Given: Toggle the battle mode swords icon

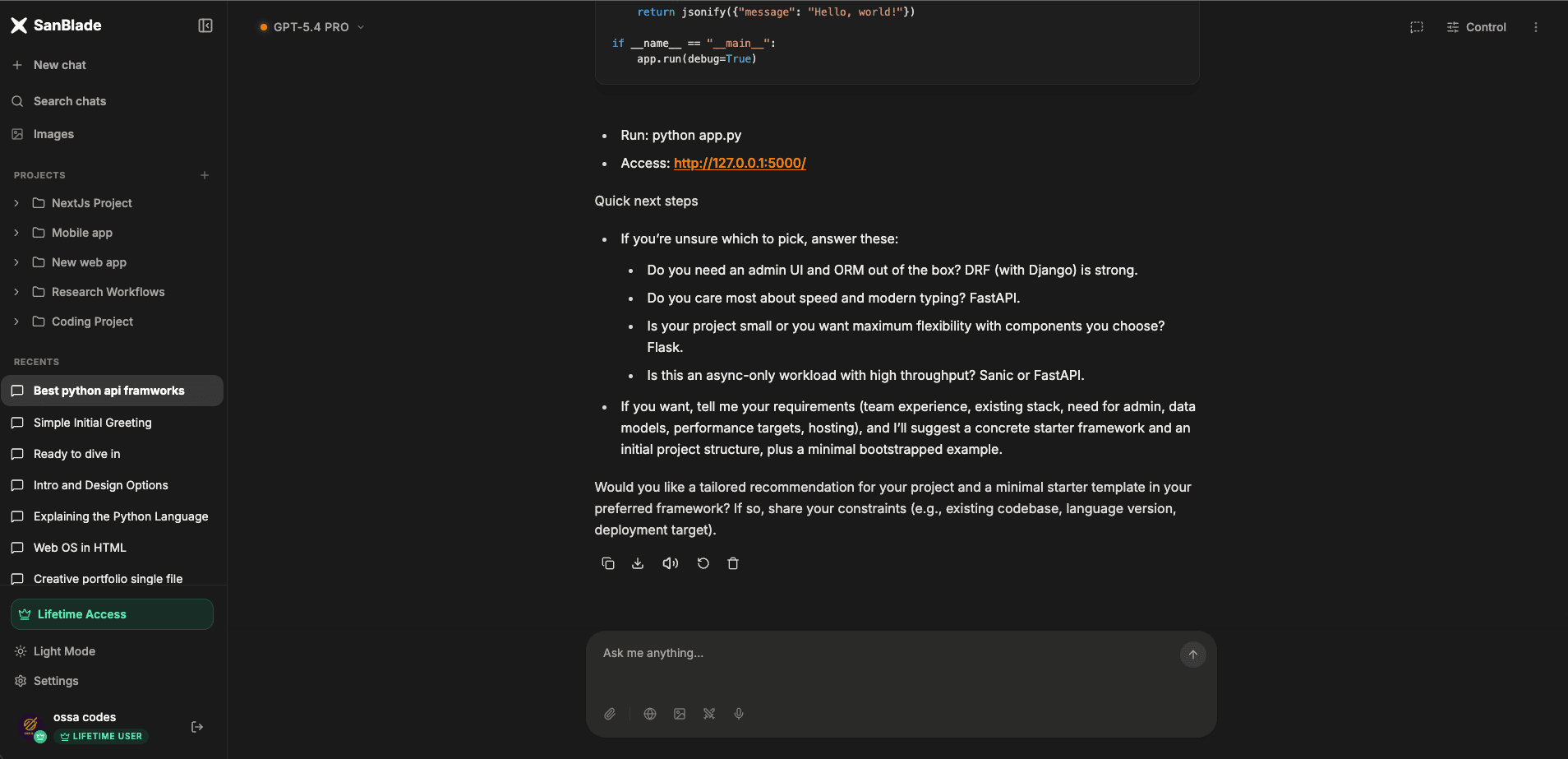Looking at the screenshot, I should pyautogui.click(x=708, y=714).
